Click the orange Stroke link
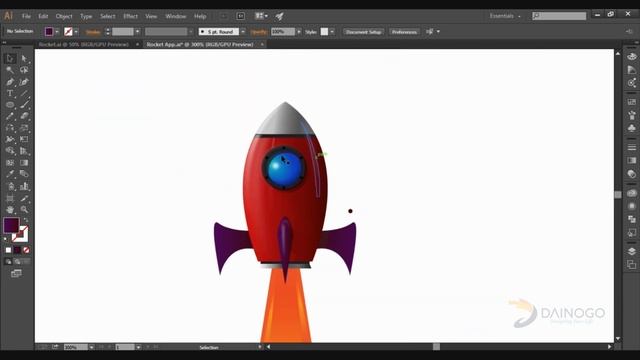 (93, 32)
